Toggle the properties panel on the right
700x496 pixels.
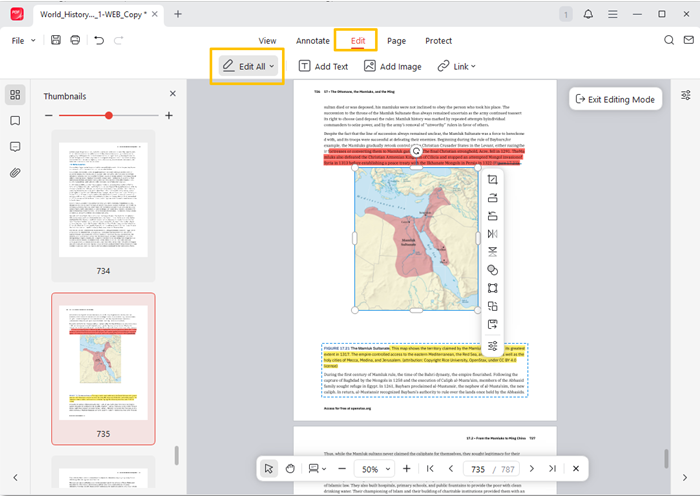click(685, 96)
